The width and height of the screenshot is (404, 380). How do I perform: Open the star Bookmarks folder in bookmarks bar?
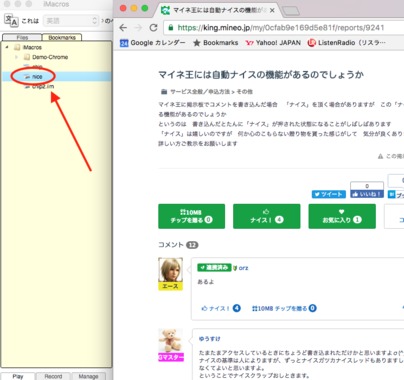click(x=216, y=43)
